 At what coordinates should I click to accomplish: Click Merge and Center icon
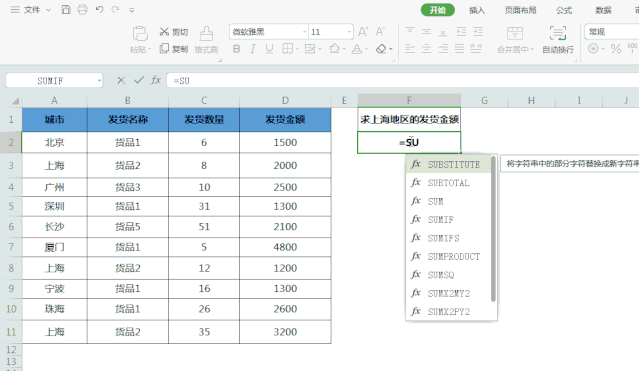[x=515, y=33]
